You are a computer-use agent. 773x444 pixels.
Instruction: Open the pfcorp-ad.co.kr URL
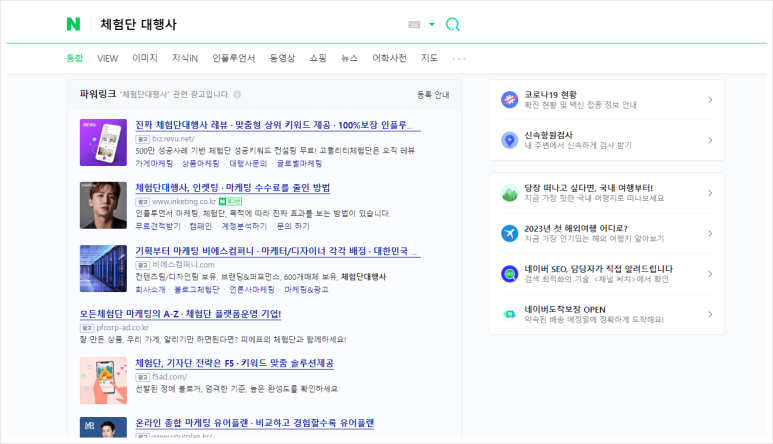122,328
